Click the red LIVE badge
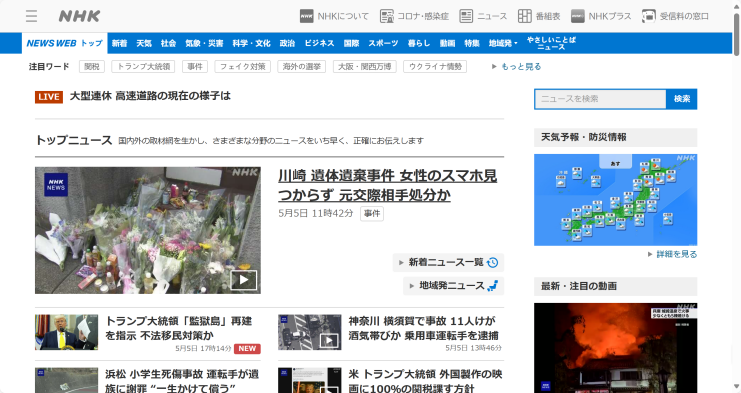This screenshot has height=393, width=741. (x=49, y=97)
